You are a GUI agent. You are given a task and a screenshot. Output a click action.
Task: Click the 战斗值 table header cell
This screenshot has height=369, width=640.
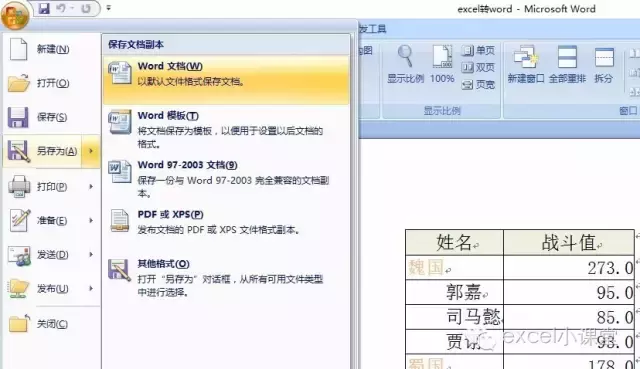click(569, 242)
